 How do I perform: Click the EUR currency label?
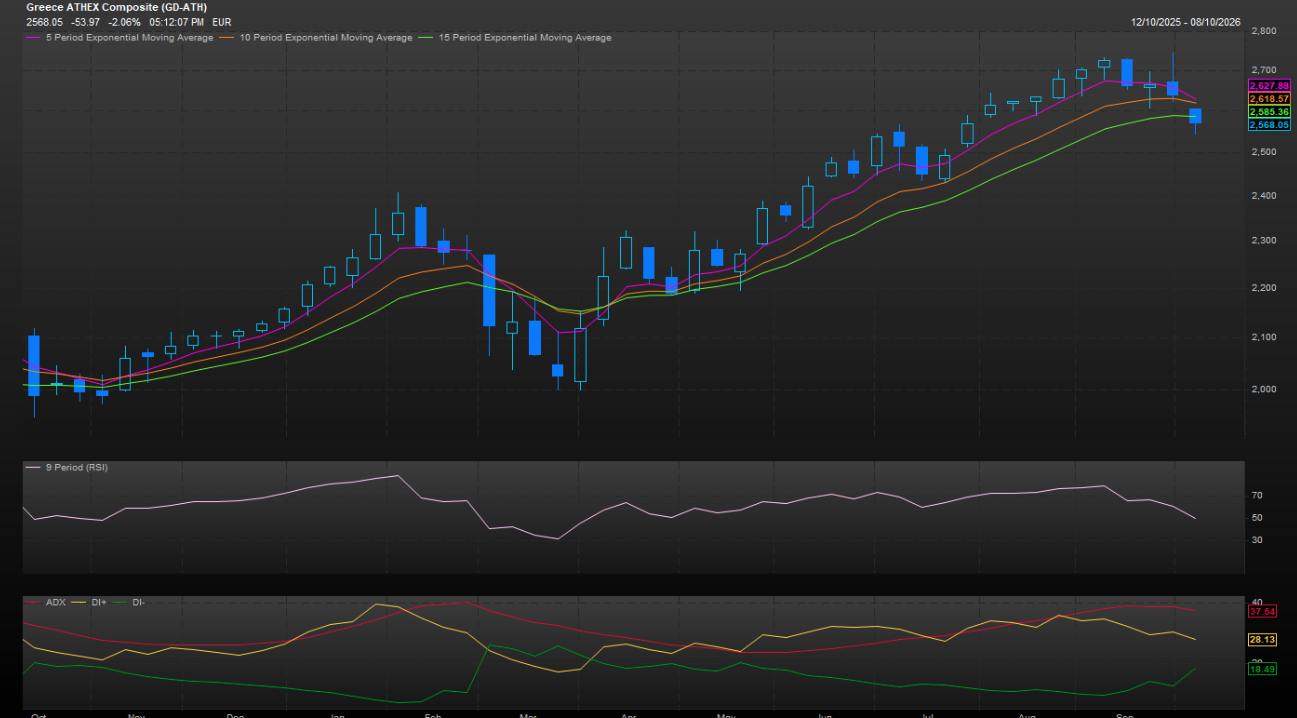tap(222, 21)
